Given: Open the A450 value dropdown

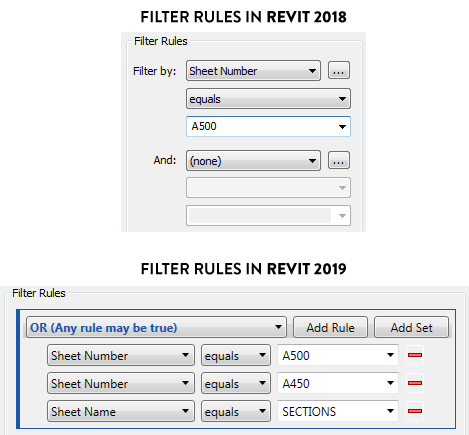Looking at the screenshot, I should [338, 383].
